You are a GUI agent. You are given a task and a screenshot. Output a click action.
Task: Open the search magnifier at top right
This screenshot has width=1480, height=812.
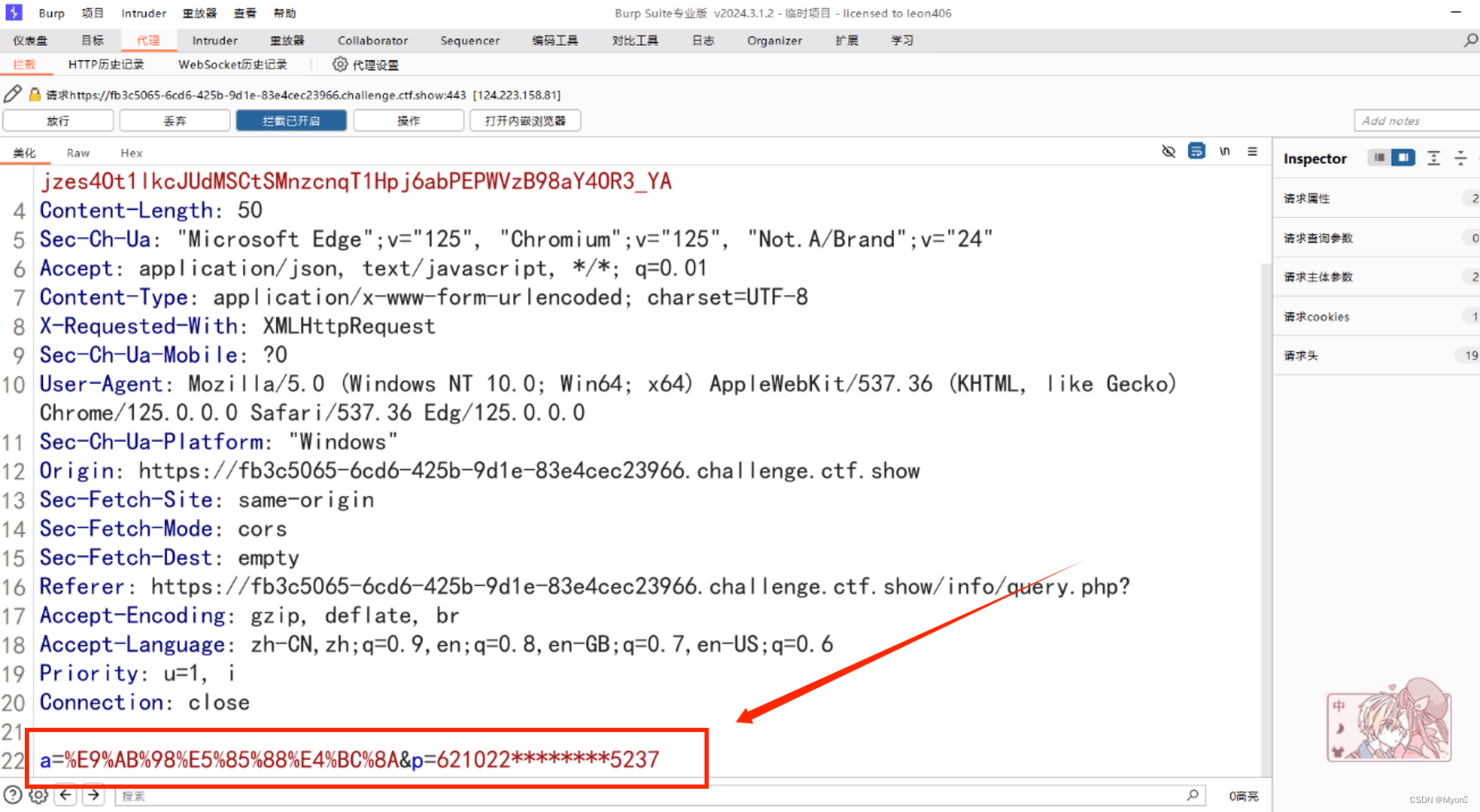click(1471, 39)
